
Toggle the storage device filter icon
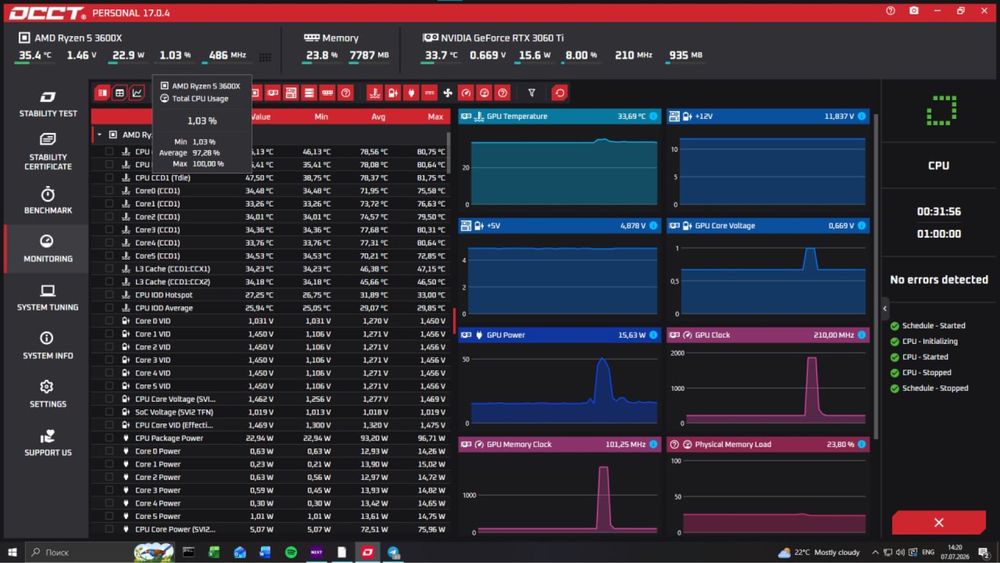[309, 93]
